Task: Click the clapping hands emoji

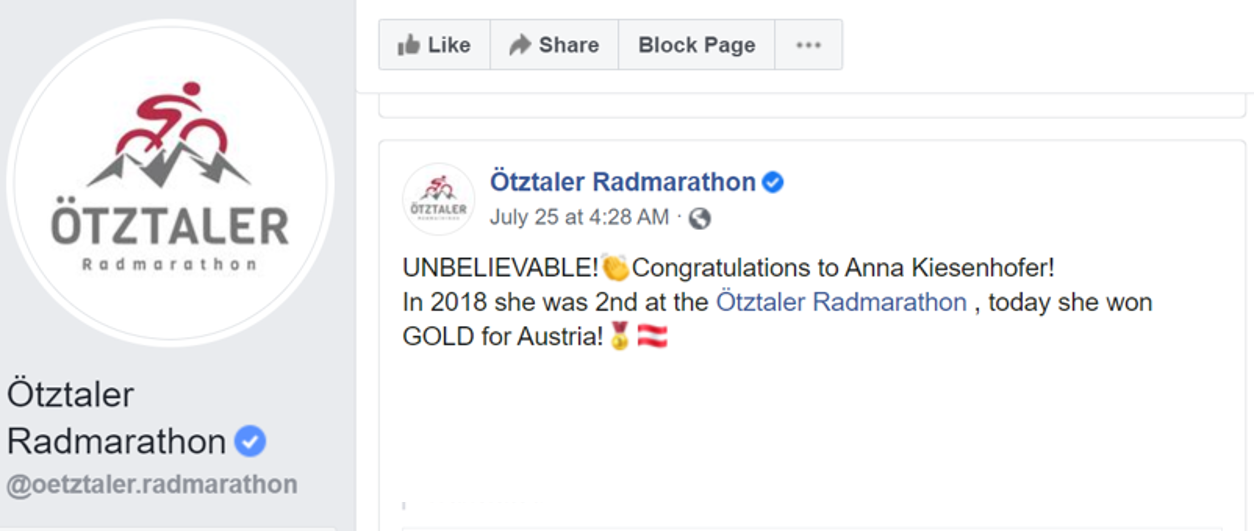Action: pyautogui.click(x=615, y=268)
